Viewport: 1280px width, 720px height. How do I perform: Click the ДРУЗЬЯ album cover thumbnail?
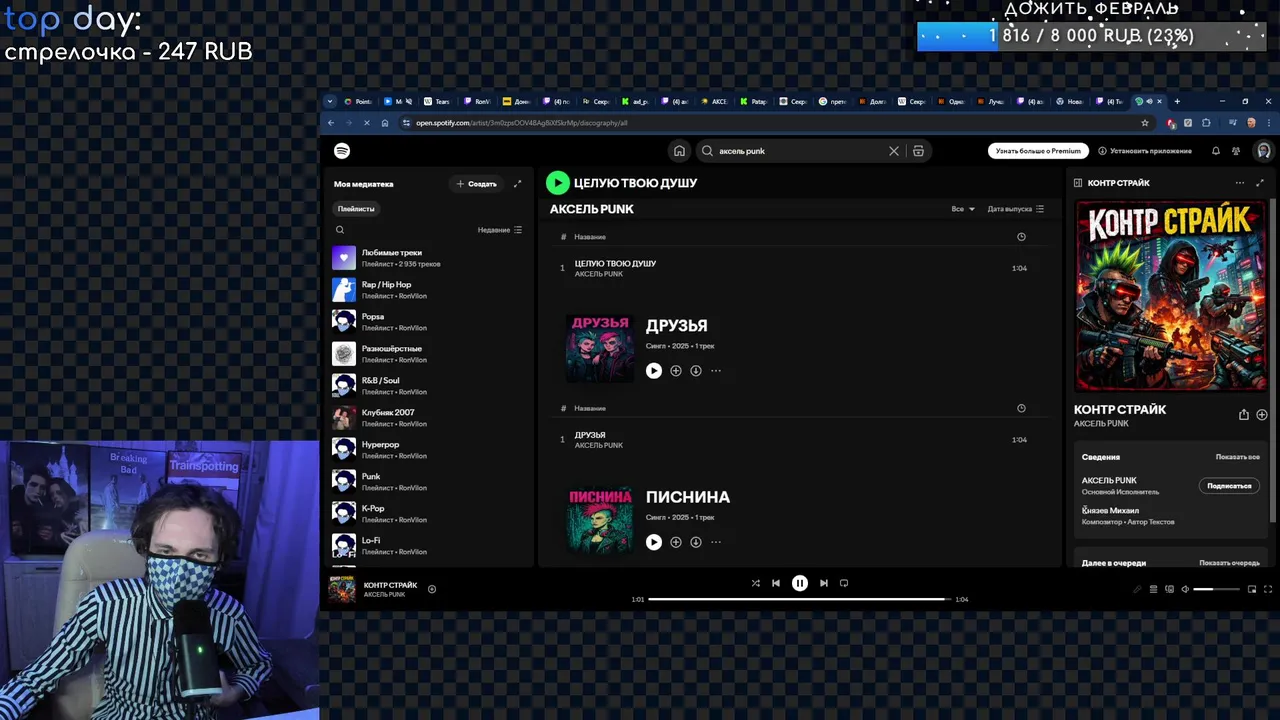pyautogui.click(x=600, y=348)
